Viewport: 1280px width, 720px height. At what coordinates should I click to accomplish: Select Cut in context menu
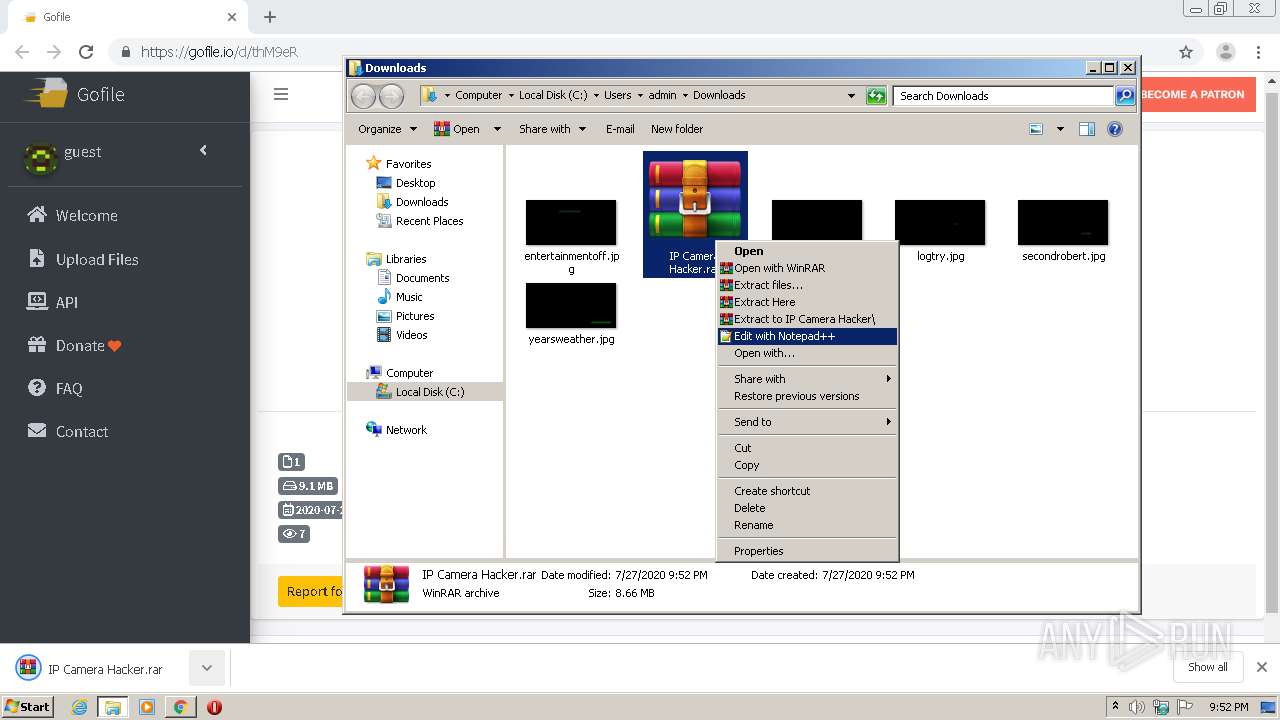coord(807,448)
